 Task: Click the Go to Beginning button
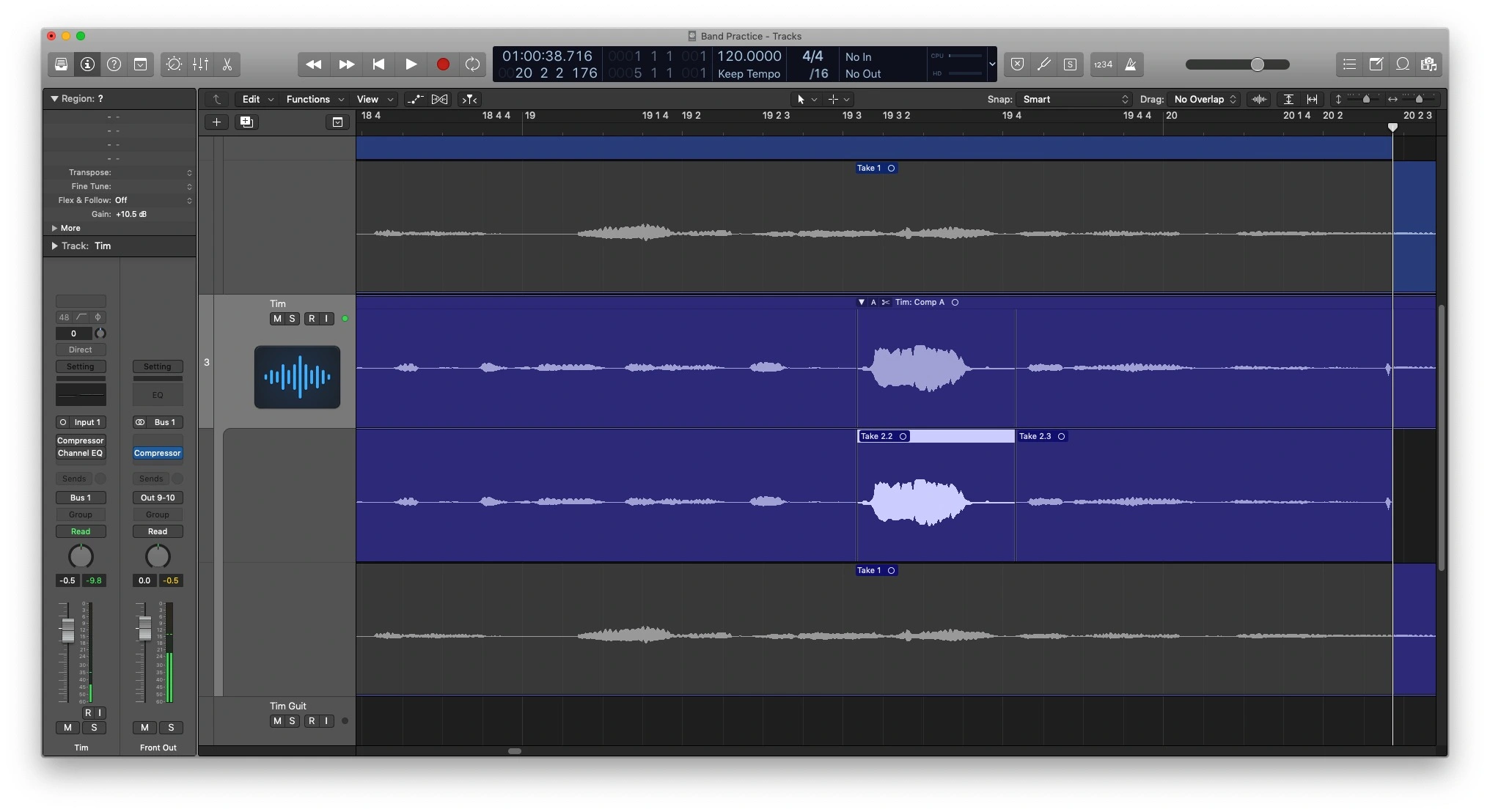coord(378,64)
